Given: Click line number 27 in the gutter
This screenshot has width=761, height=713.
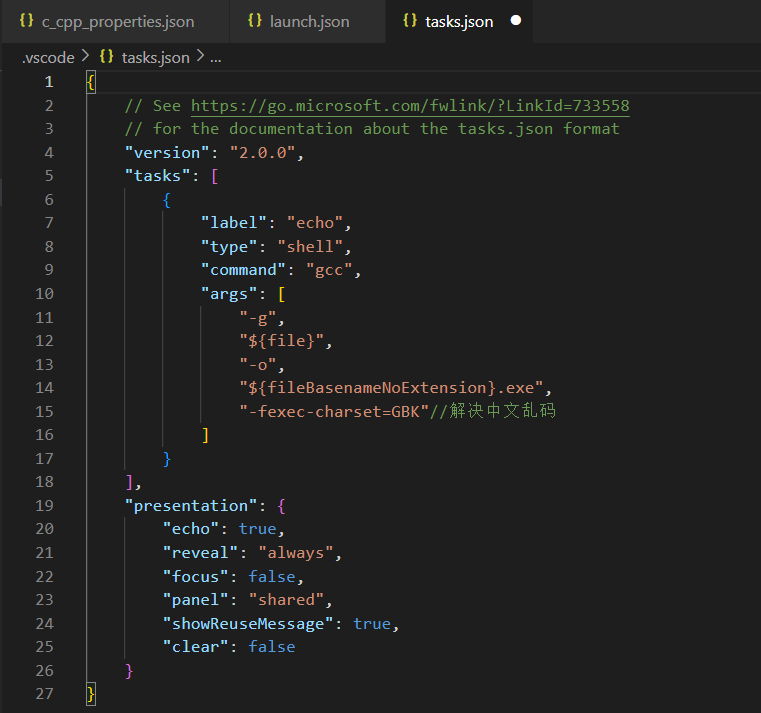Looking at the screenshot, I should coord(45,694).
